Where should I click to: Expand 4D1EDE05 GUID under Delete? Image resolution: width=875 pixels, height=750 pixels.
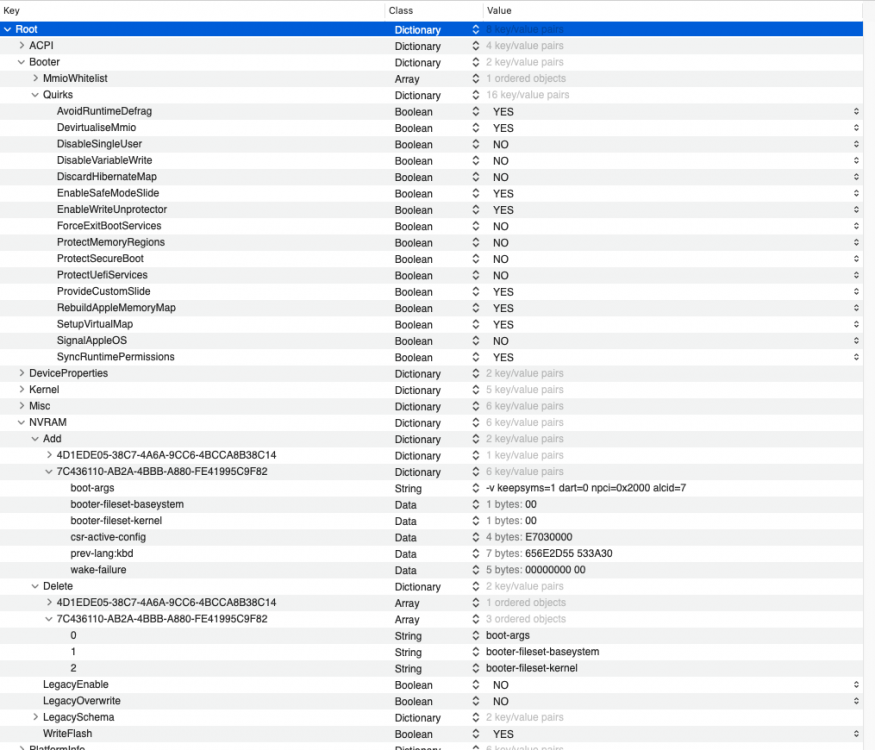pos(49,602)
